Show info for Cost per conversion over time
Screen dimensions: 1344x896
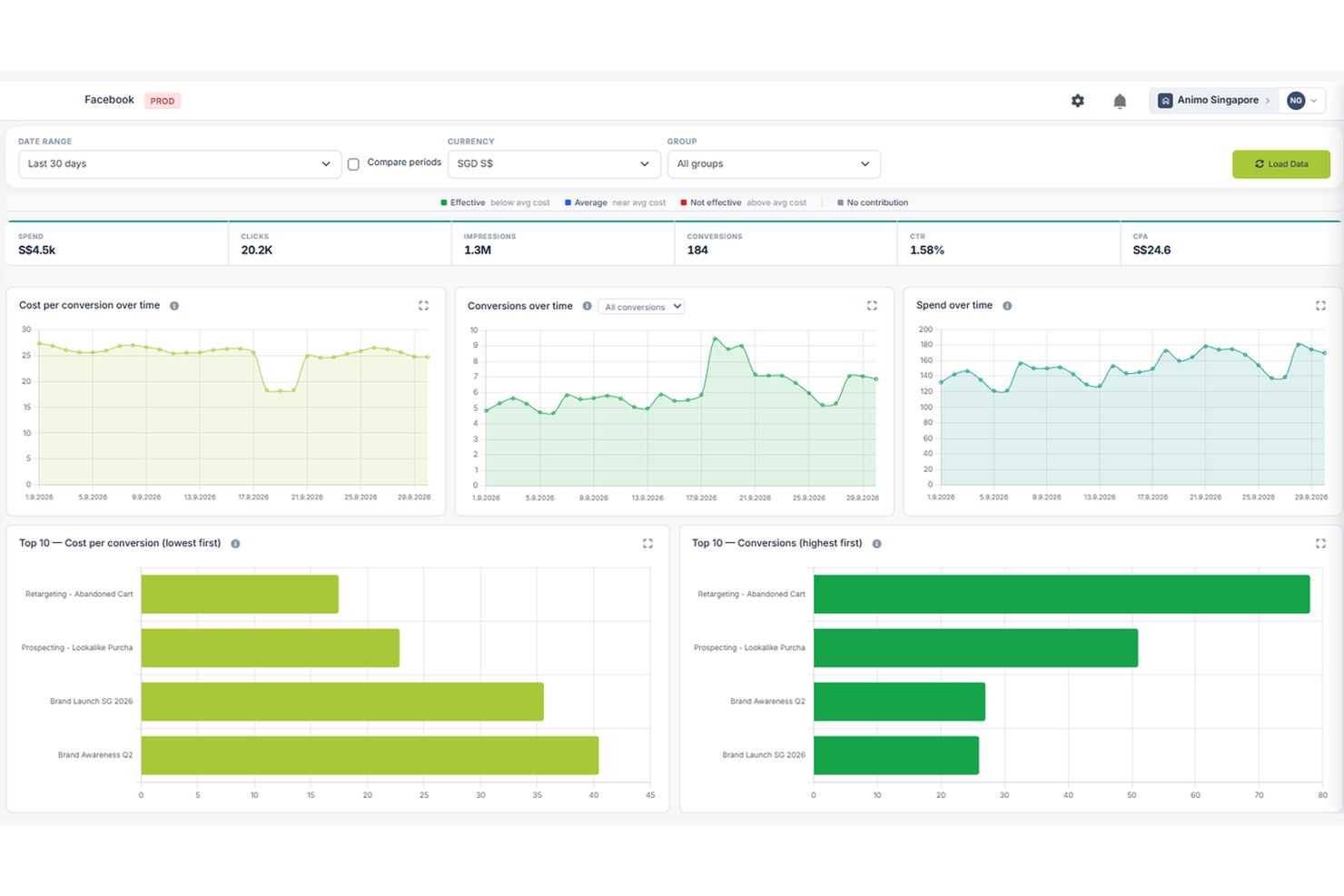click(174, 306)
